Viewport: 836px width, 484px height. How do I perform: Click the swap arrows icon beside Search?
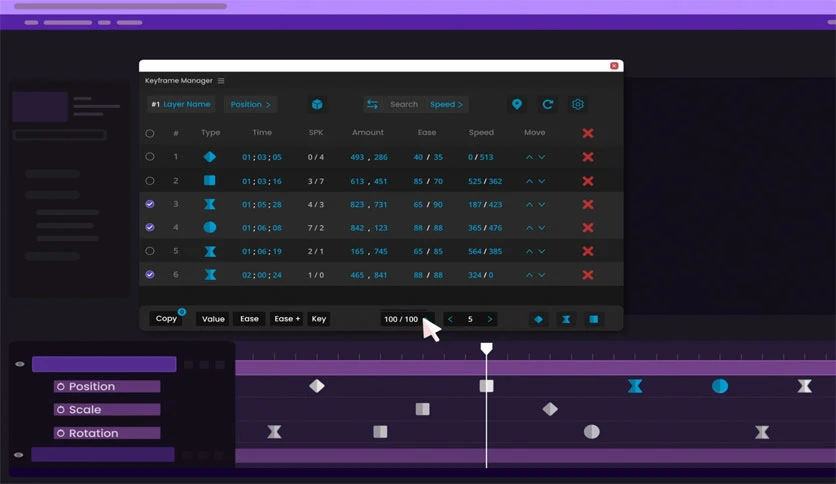pos(372,104)
